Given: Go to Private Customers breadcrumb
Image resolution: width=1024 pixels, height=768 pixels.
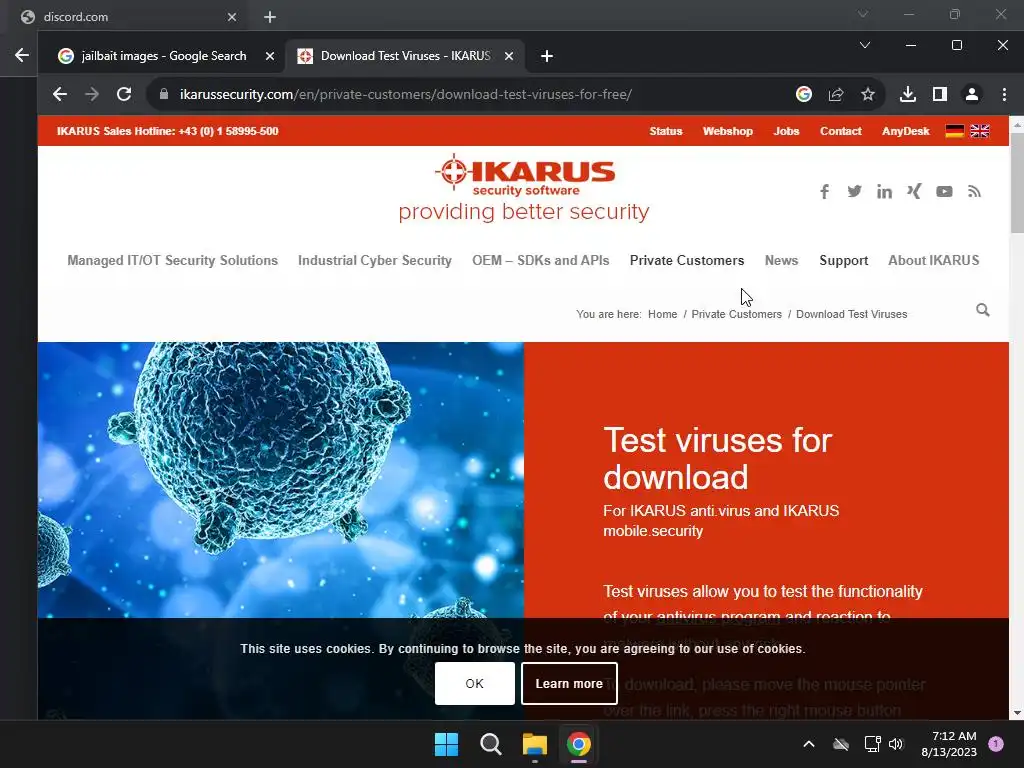Looking at the screenshot, I should point(736,314).
